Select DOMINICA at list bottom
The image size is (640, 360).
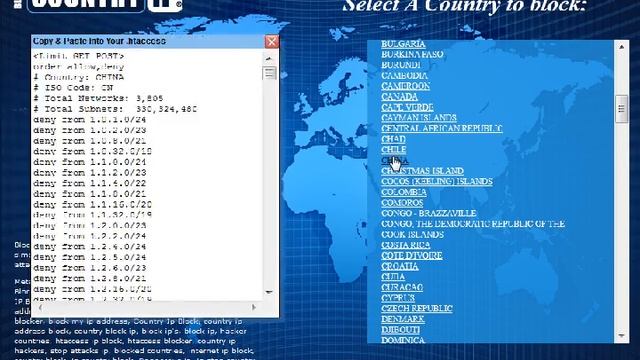403,340
